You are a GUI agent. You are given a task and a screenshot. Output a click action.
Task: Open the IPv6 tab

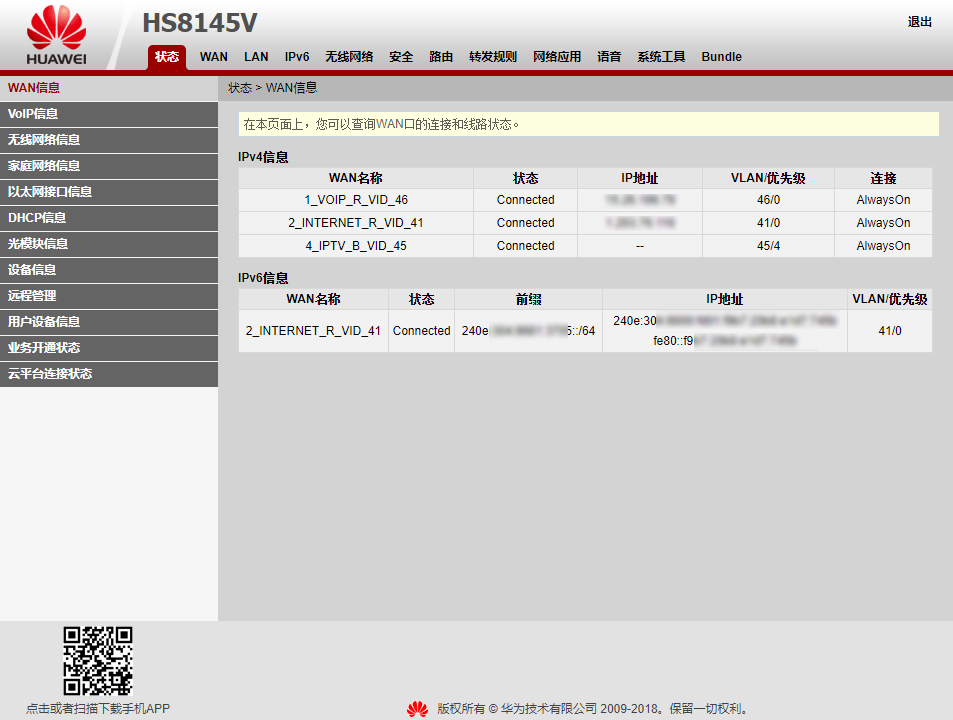click(x=297, y=57)
